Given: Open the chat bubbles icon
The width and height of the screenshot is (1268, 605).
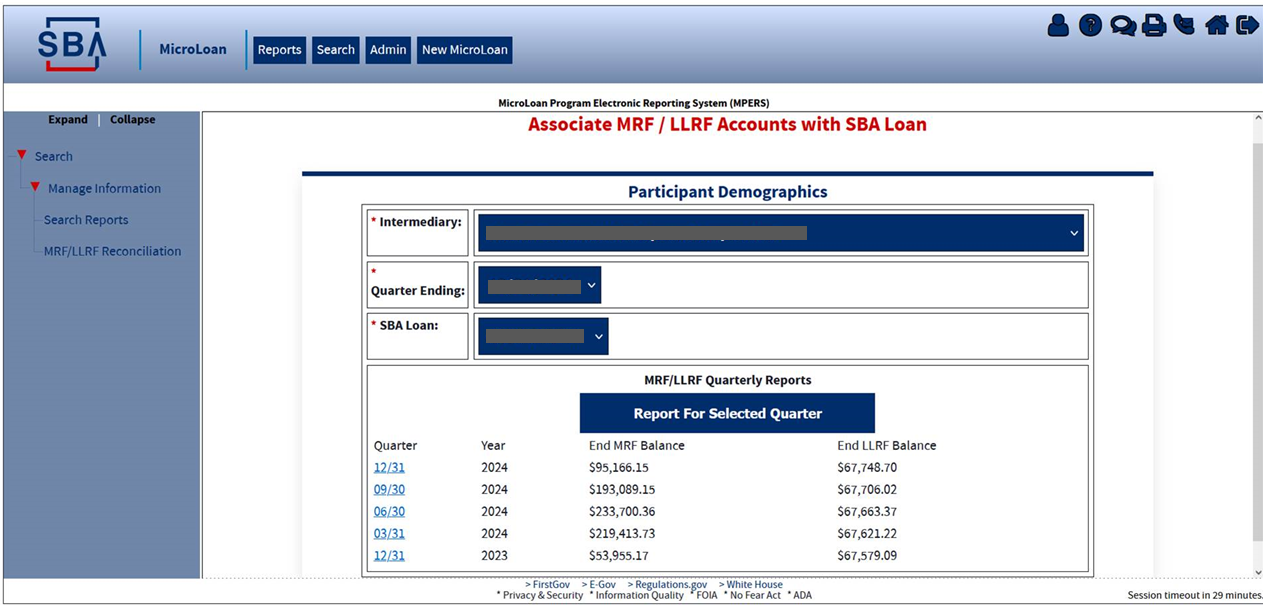Looking at the screenshot, I should (x=1122, y=26).
